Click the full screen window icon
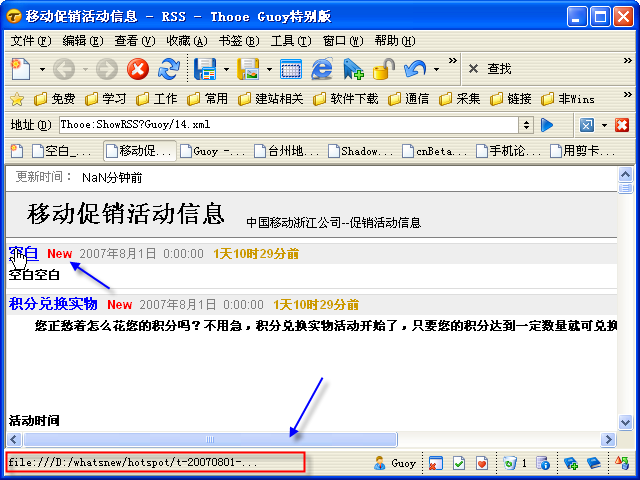640x480 pixels. [x=291, y=69]
